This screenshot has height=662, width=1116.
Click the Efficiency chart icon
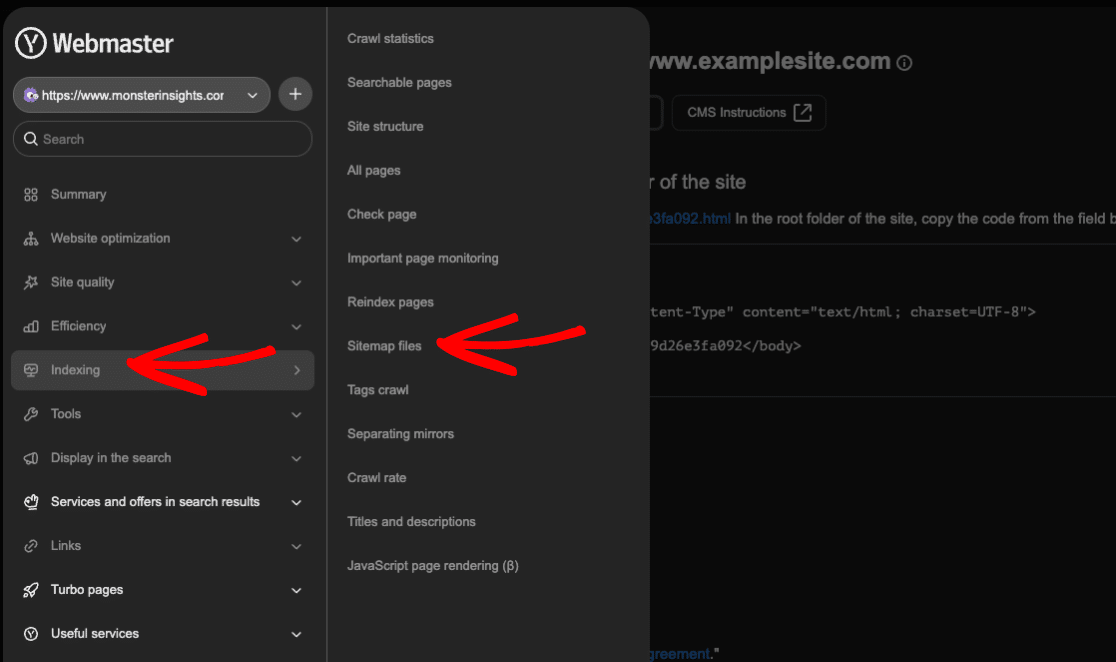click(x=31, y=326)
